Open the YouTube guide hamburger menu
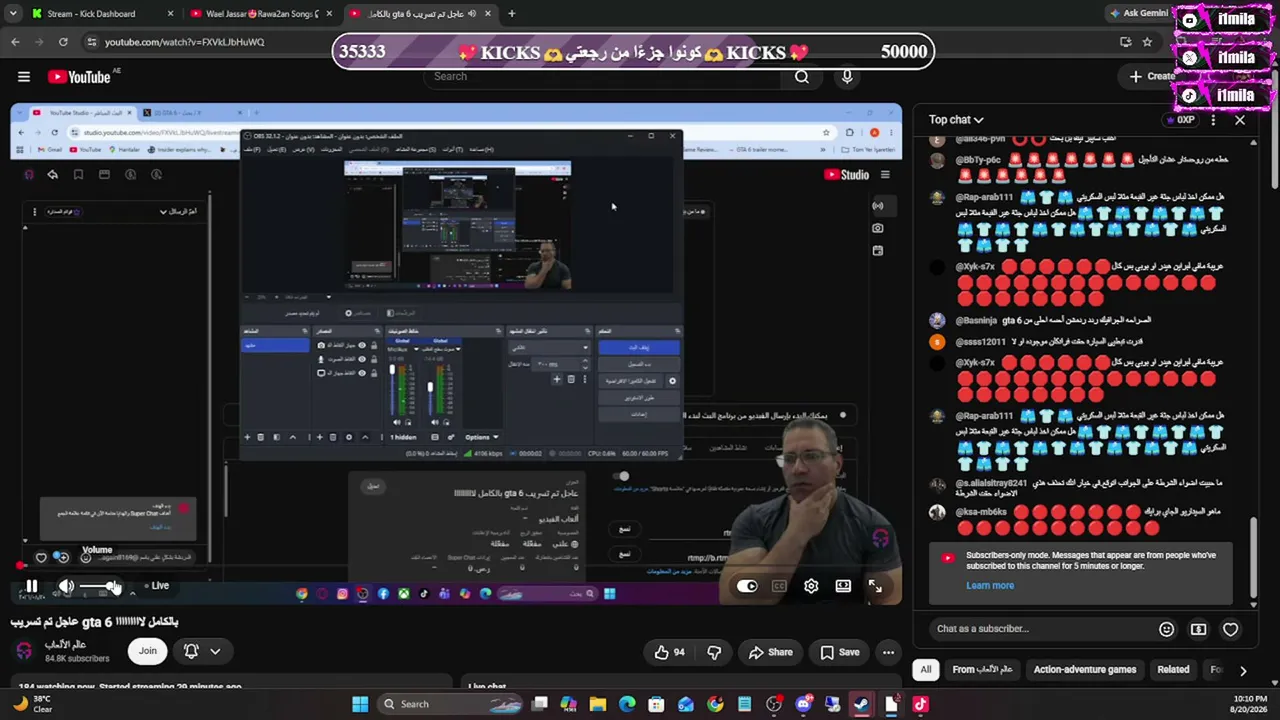Screen dimensions: 1280x720 [x=24, y=77]
